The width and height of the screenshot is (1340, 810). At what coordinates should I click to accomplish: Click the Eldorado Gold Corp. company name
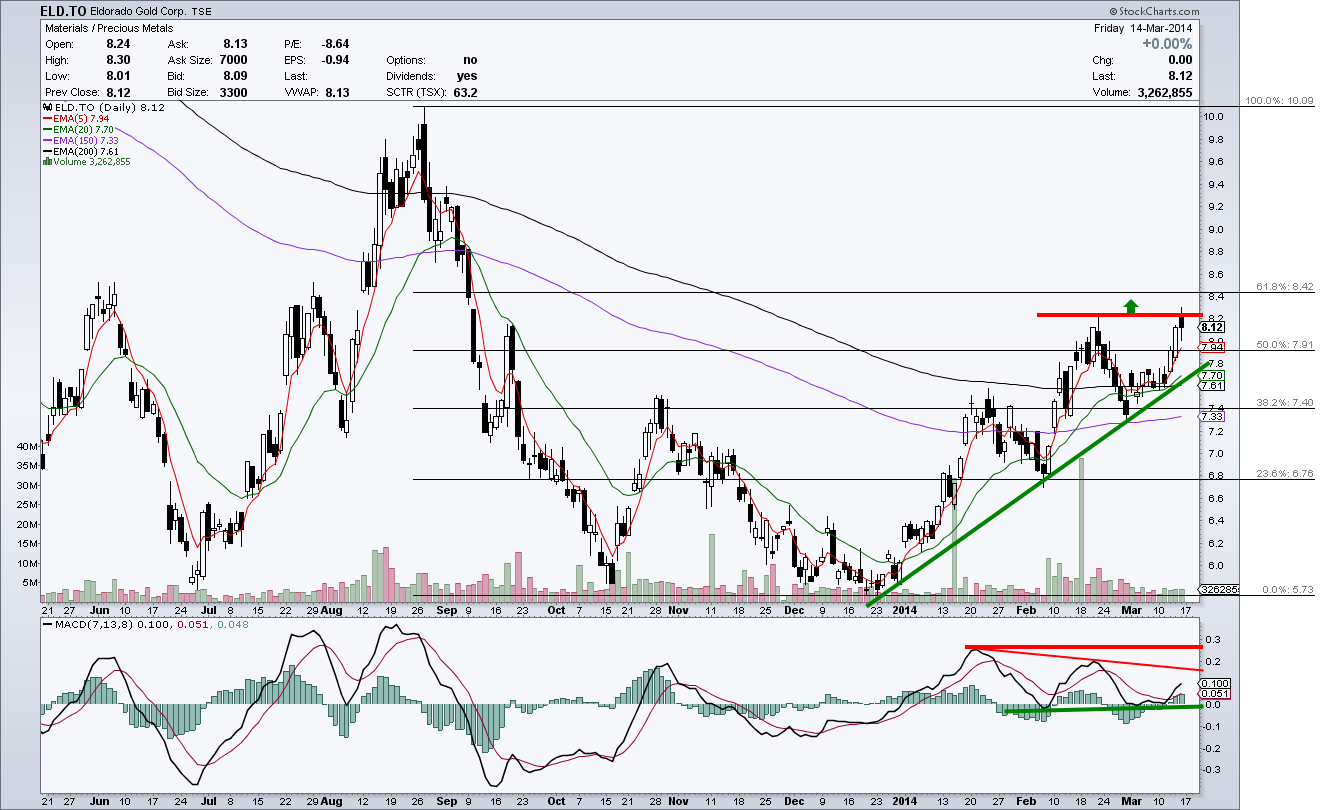click(138, 13)
